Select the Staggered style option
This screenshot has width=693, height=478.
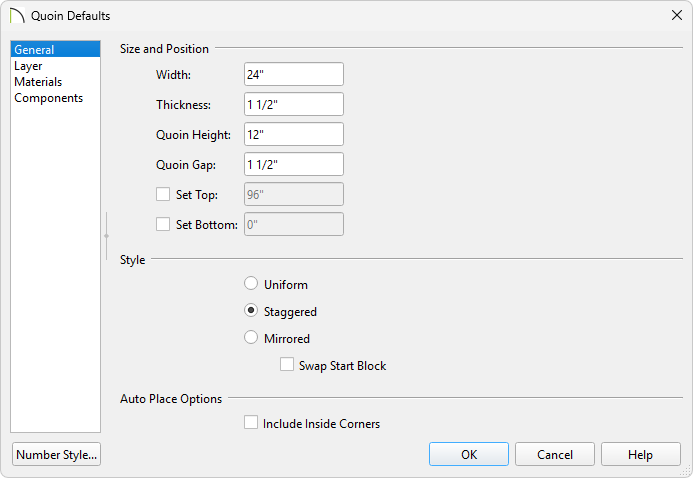[251, 311]
